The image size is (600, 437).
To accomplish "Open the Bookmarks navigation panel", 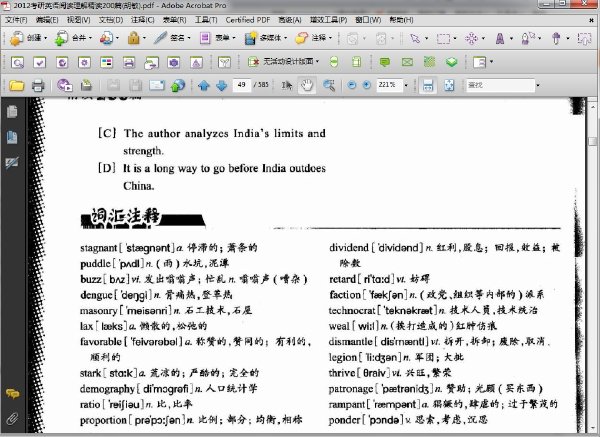I will pyautogui.click(x=12, y=137).
